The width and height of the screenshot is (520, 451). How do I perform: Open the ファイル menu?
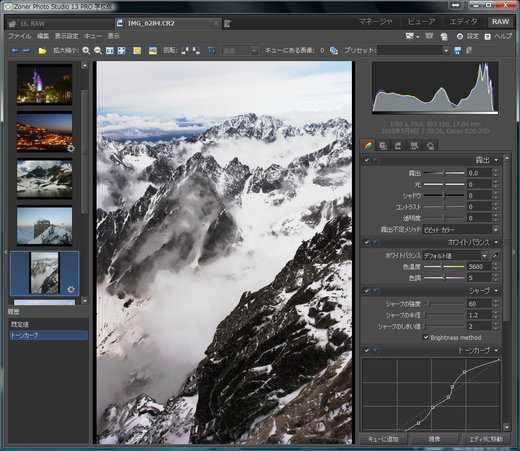point(19,36)
